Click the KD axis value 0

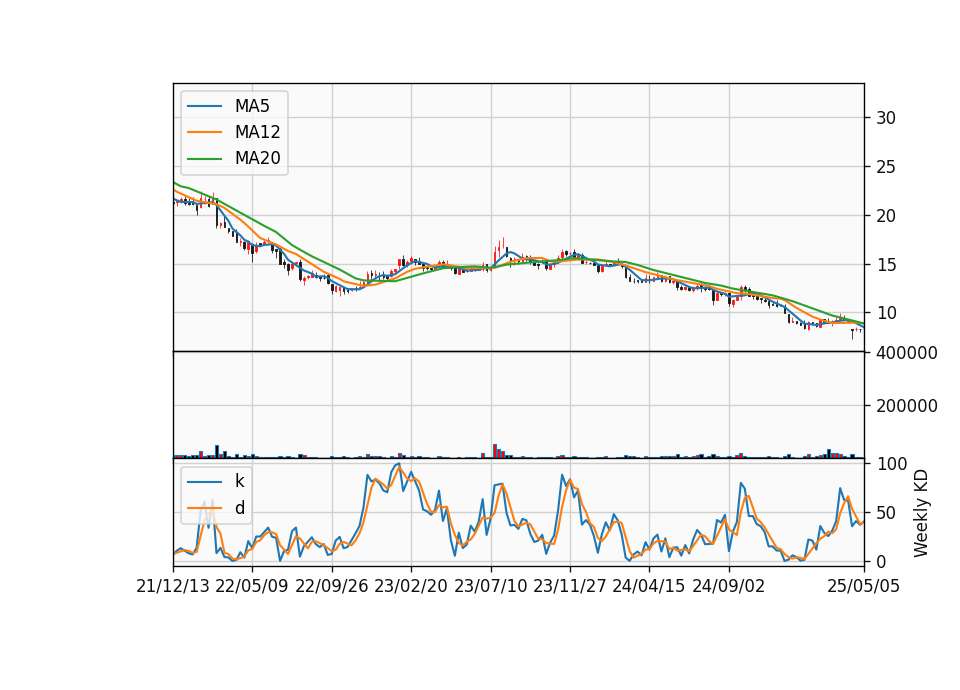tap(880, 561)
